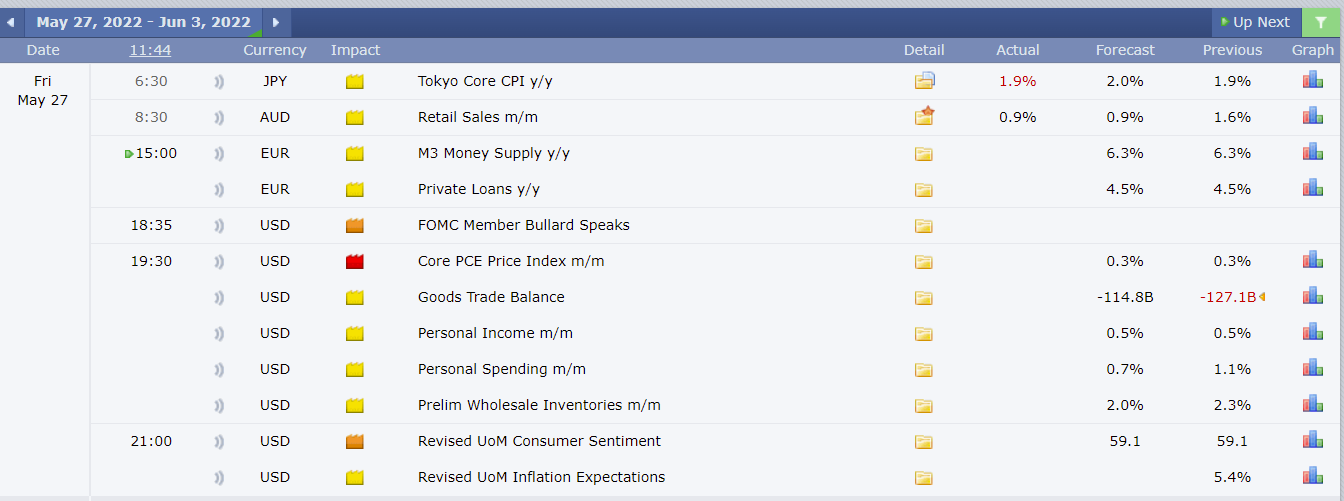Open detail folder for Tokyo Core CPI y/y
The width and height of the screenshot is (1344, 501).
(924, 81)
